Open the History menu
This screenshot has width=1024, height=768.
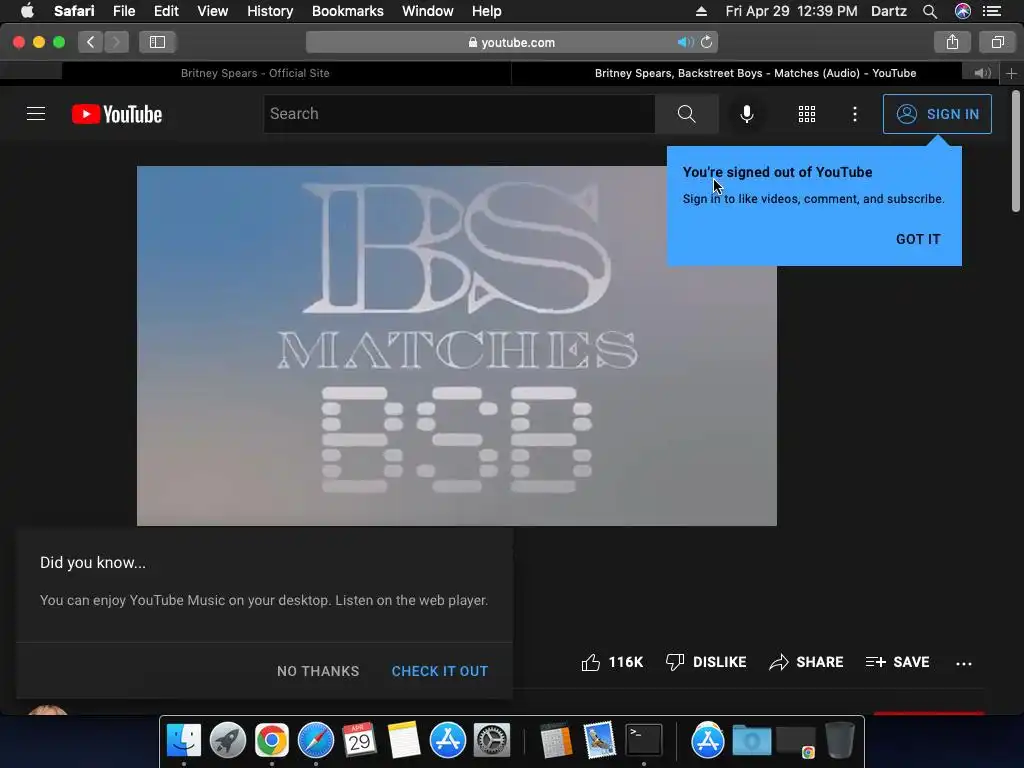click(270, 11)
